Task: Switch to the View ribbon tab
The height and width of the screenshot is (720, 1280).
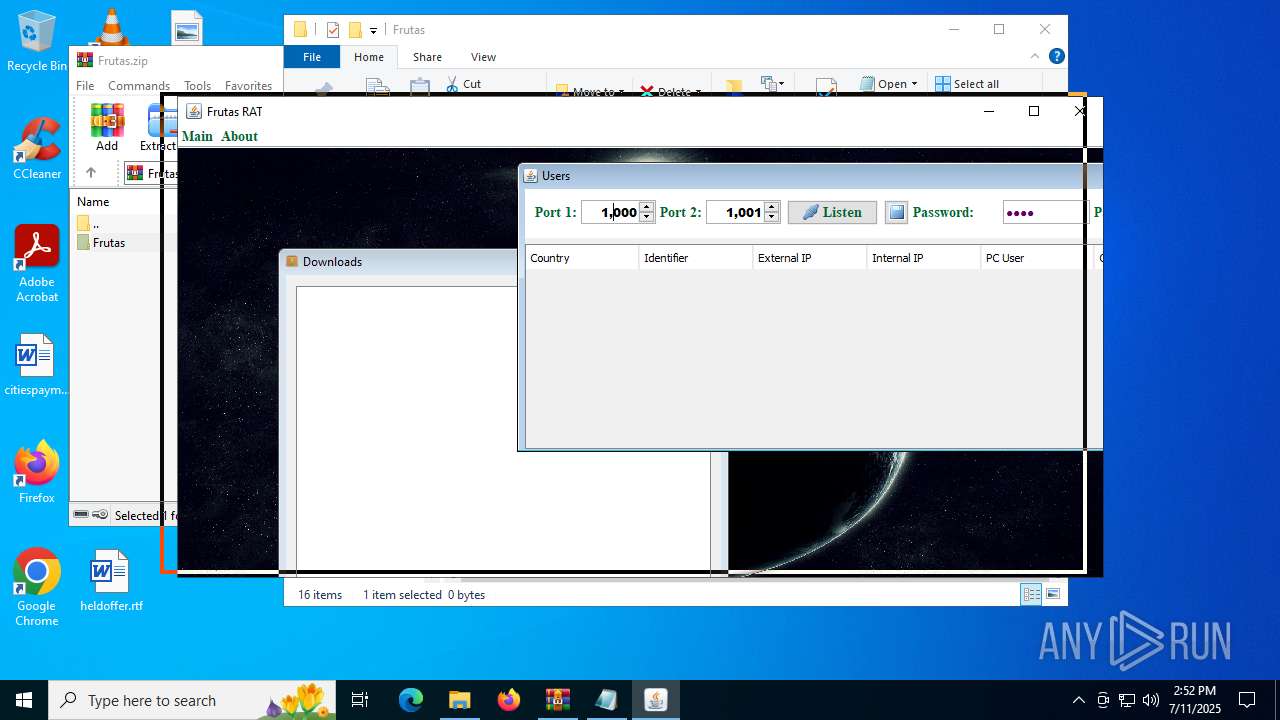Action: [x=483, y=57]
